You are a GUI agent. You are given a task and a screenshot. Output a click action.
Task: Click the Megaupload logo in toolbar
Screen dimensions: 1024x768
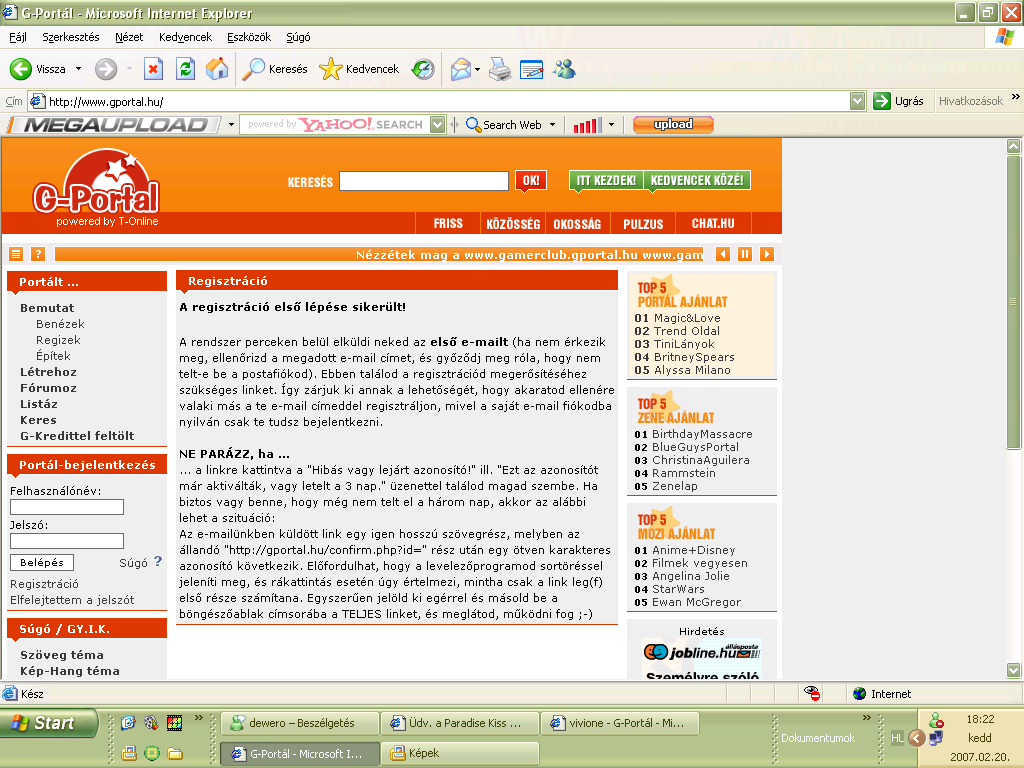coord(115,124)
